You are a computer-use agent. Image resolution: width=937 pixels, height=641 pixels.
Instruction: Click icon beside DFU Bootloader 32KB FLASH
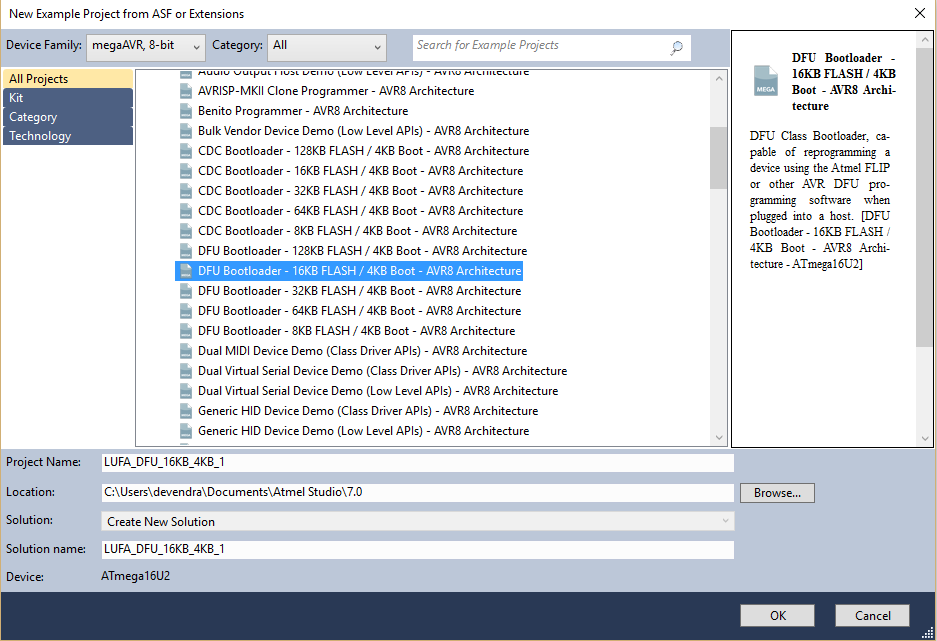coord(186,292)
